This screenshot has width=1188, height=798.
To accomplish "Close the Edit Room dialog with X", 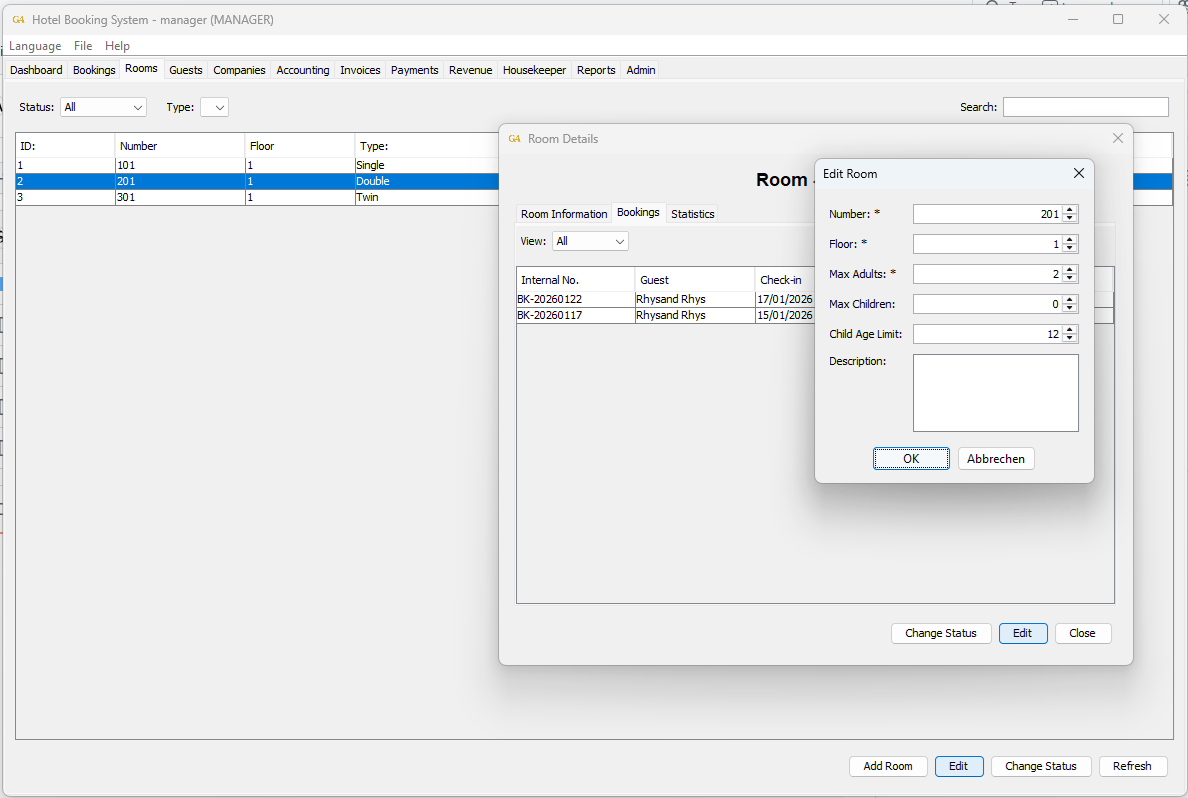I will [x=1078, y=173].
